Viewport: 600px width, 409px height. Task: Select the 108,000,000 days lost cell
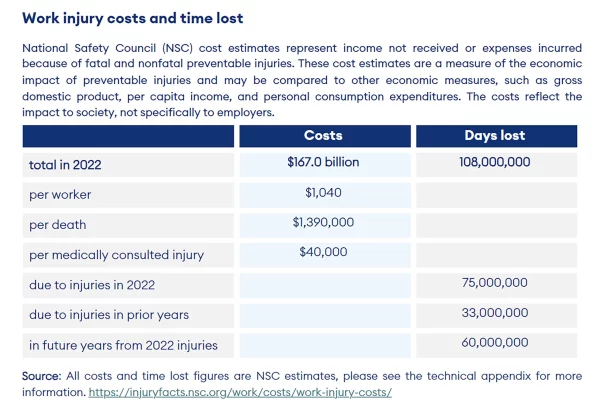tap(495, 162)
